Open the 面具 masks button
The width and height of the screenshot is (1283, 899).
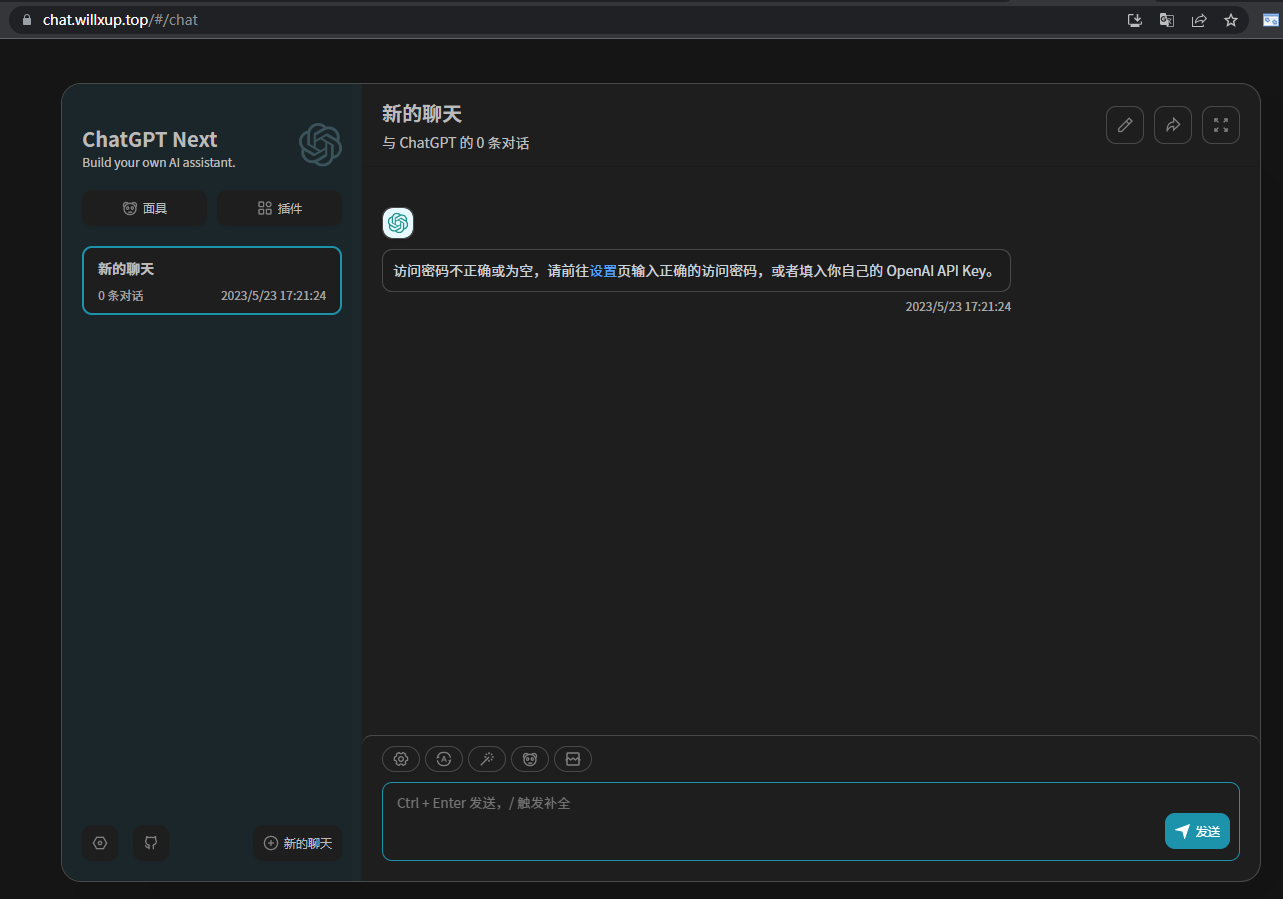point(144,208)
